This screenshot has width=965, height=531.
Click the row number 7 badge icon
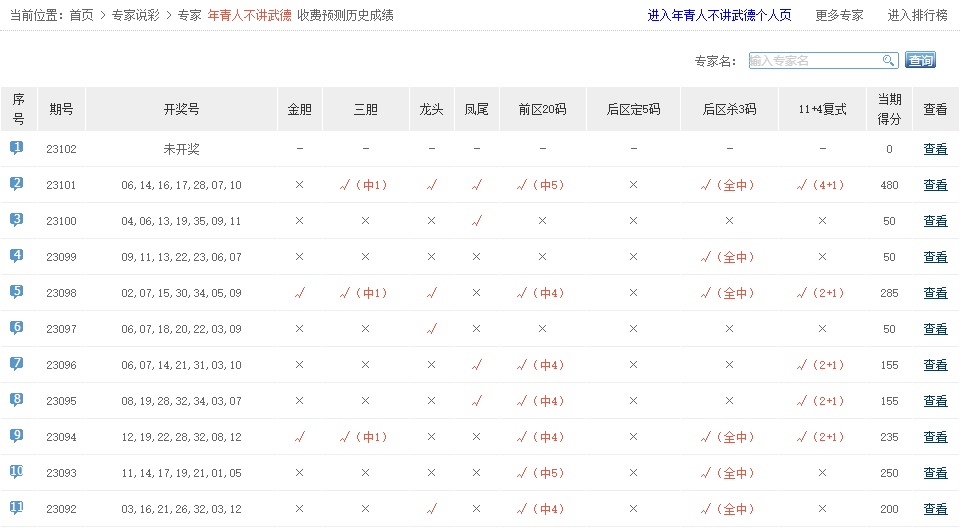[17, 364]
